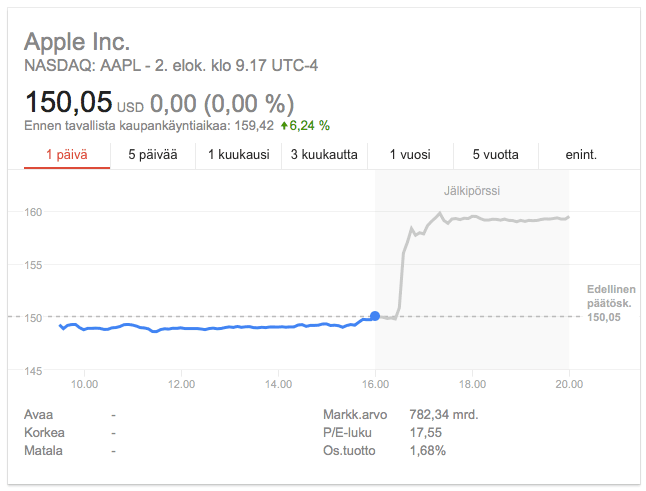Click the 12.00 time axis label
The image size is (646, 491).
[180, 383]
